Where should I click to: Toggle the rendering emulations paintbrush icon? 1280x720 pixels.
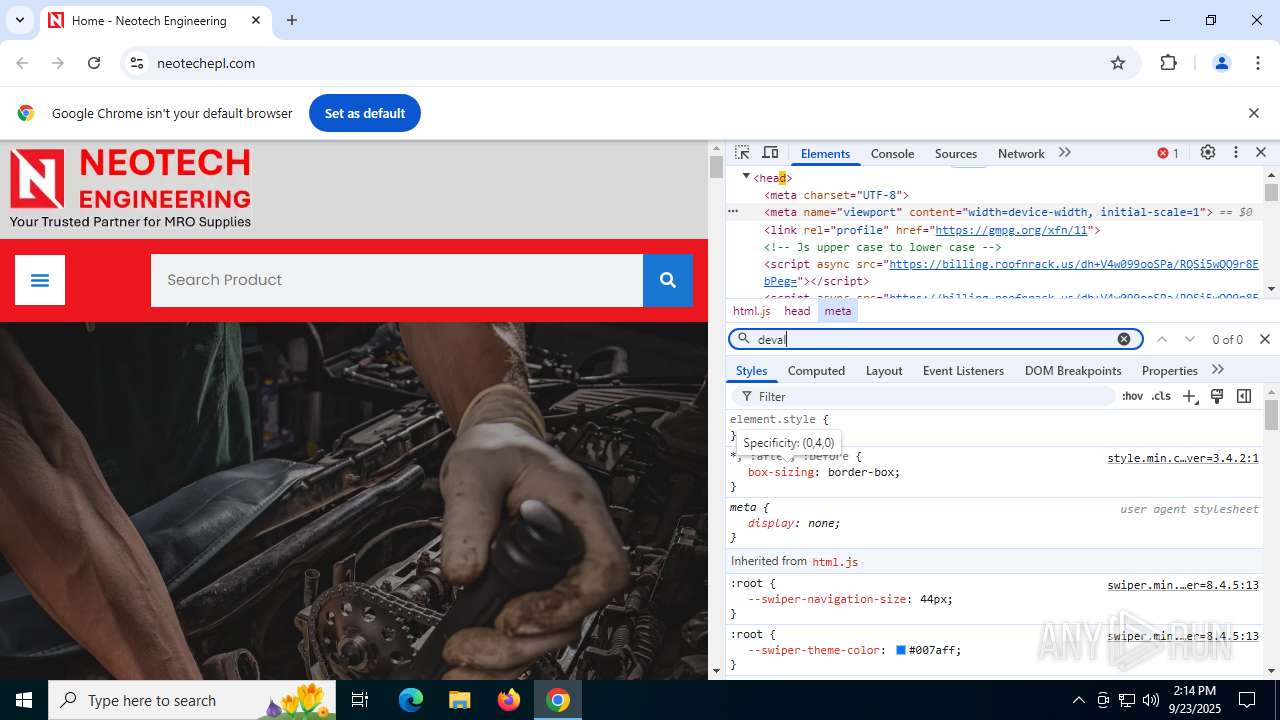point(1217,396)
